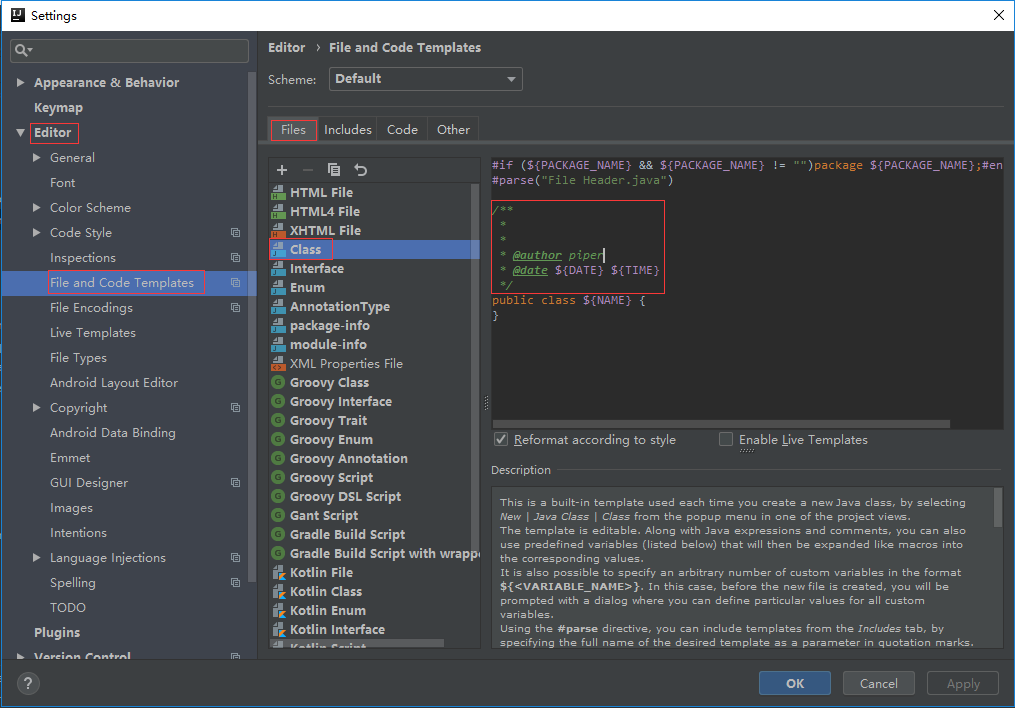Click the HTML4 File template icon
Screen dimensions: 1015x708
click(x=278, y=211)
